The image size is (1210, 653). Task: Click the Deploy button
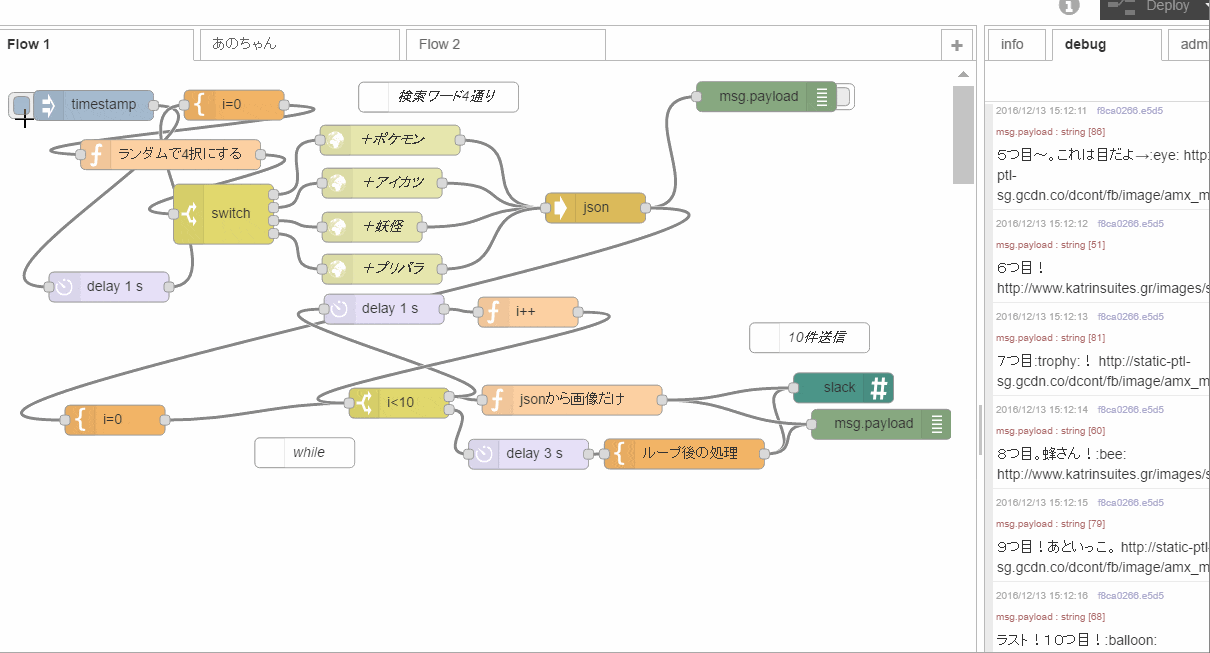(x=1155, y=8)
